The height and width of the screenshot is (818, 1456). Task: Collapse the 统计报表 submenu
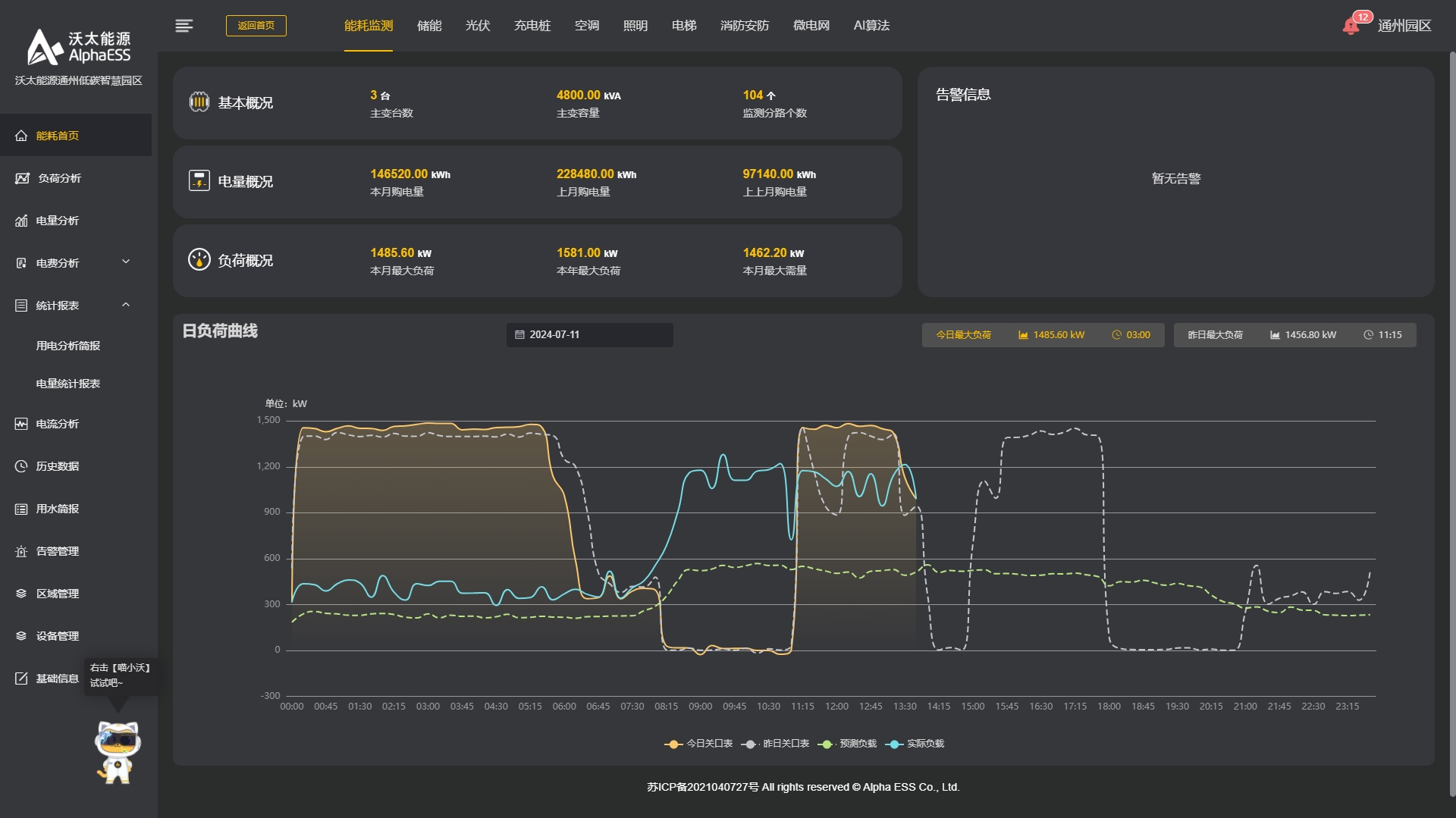coord(73,306)
